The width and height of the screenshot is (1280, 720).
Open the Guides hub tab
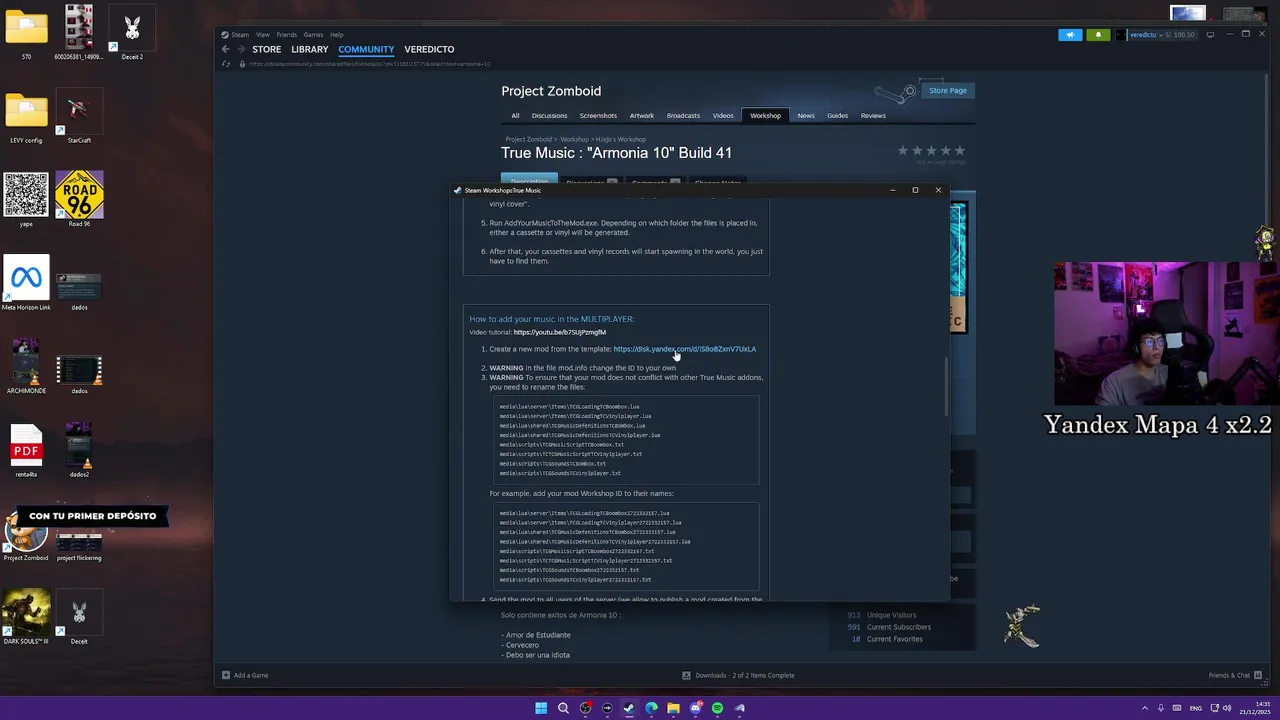coord(838,116)
